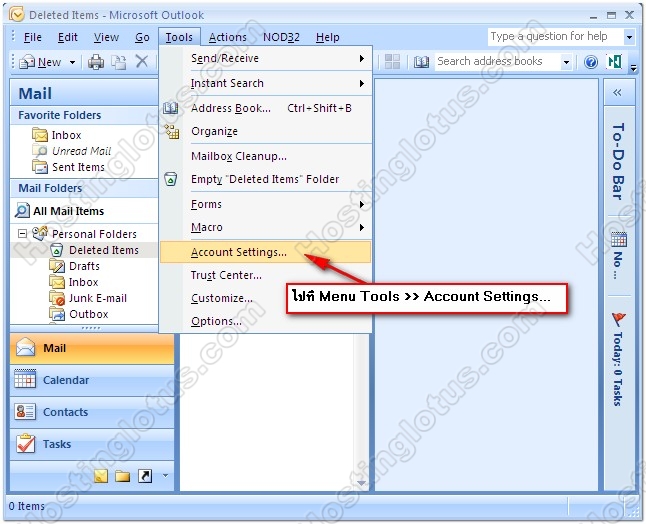Open the Edit menu

coord(68,37)
